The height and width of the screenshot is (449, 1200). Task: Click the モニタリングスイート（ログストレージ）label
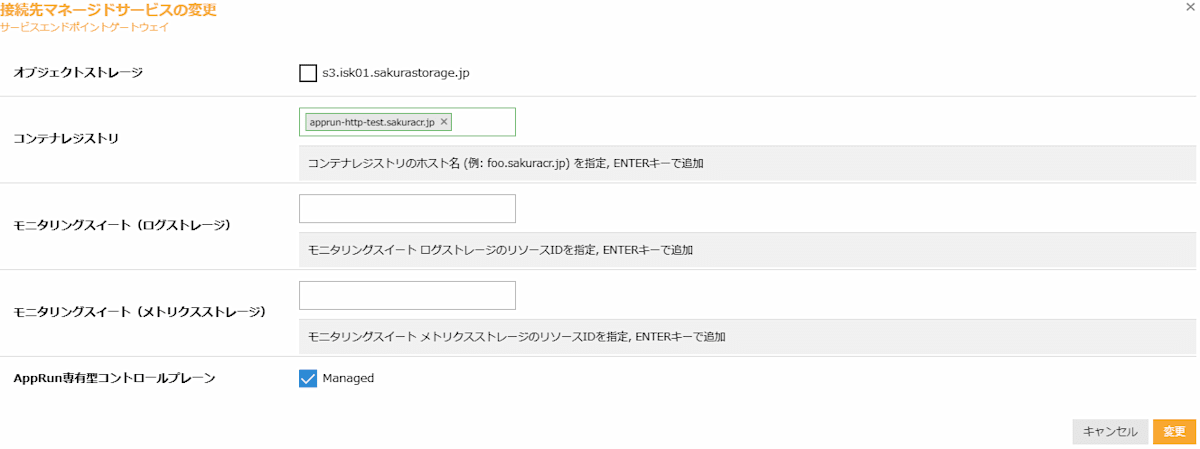coord(122,225)
